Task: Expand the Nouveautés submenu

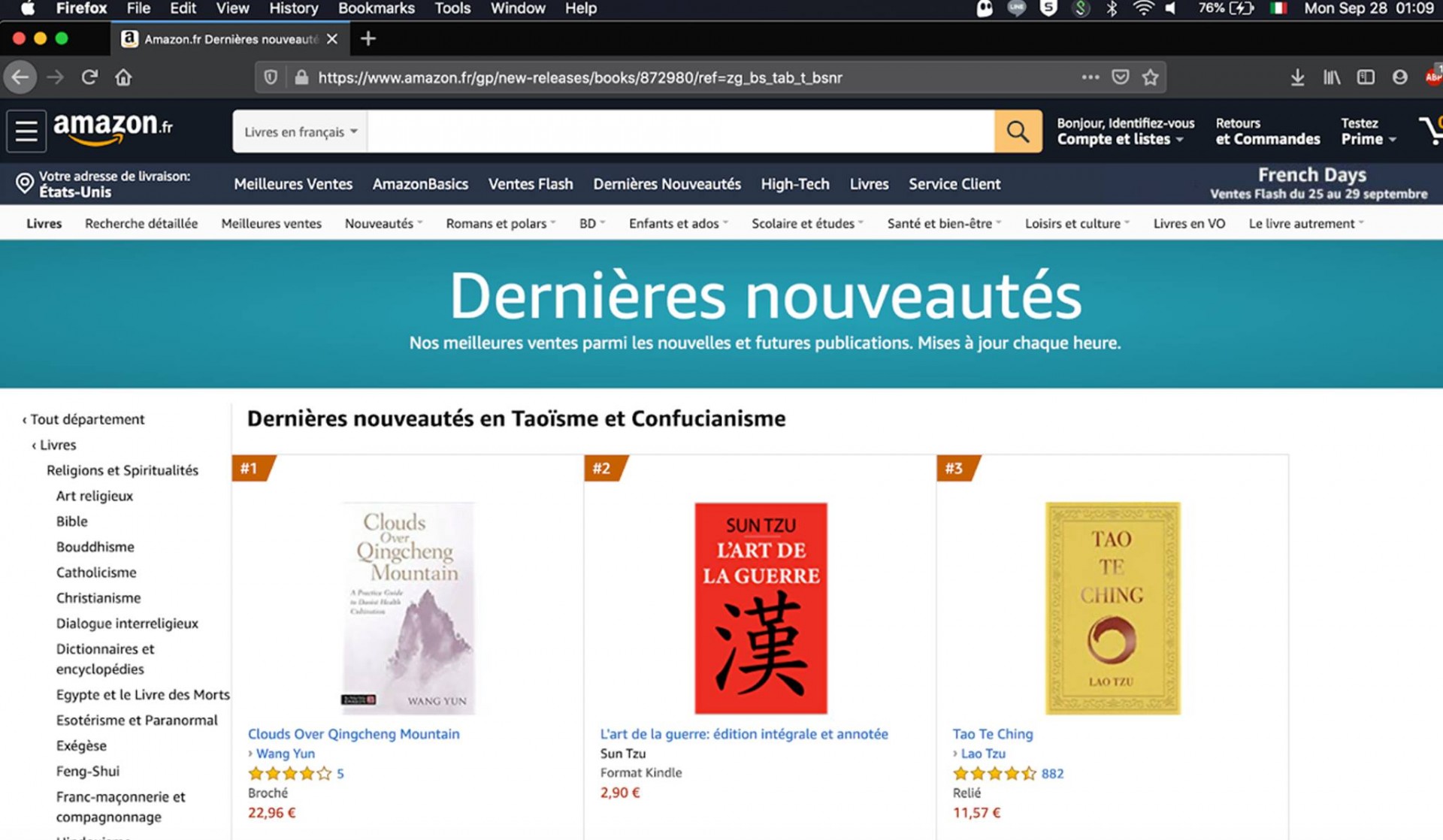Action: 383,223
